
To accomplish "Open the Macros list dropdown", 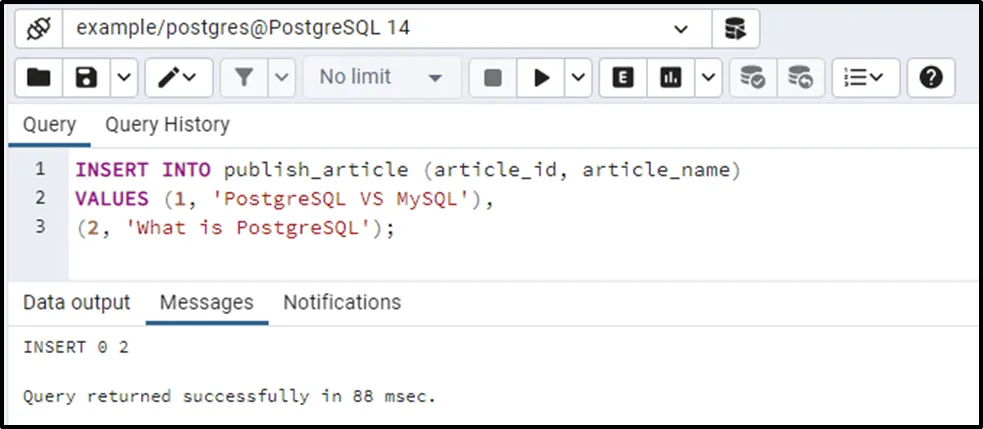I will point(866,77).
